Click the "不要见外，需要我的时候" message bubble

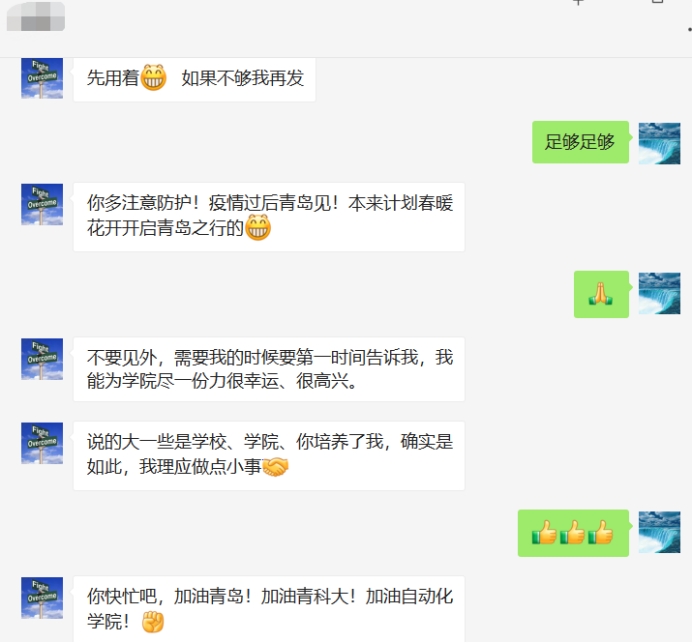(x=269, y=369)
